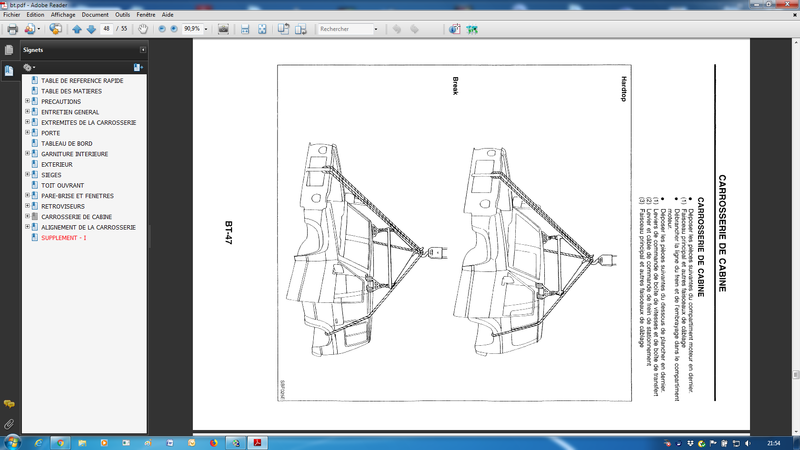
Task: Open the Edition menu
Action: [x=35, y=15]
